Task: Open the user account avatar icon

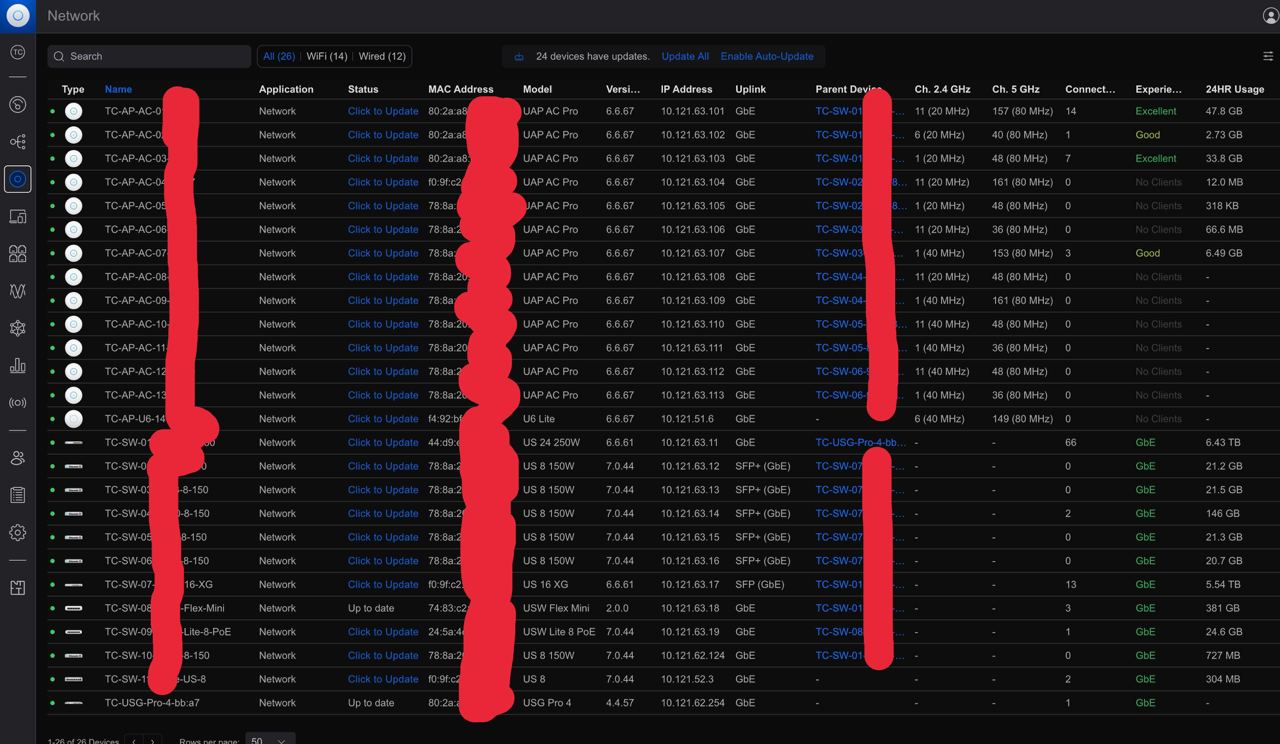Action: click(x=1270, y=16)
